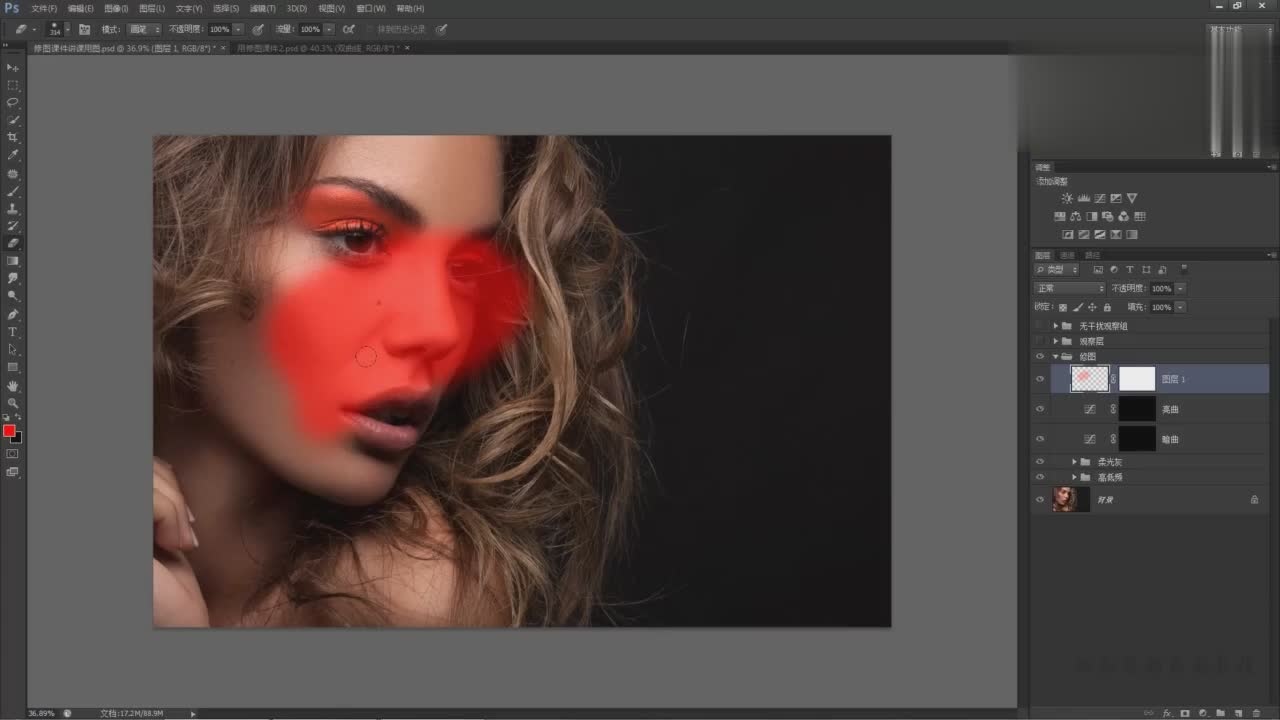Open 滤镜(T) menu

(x=263, y=8)
